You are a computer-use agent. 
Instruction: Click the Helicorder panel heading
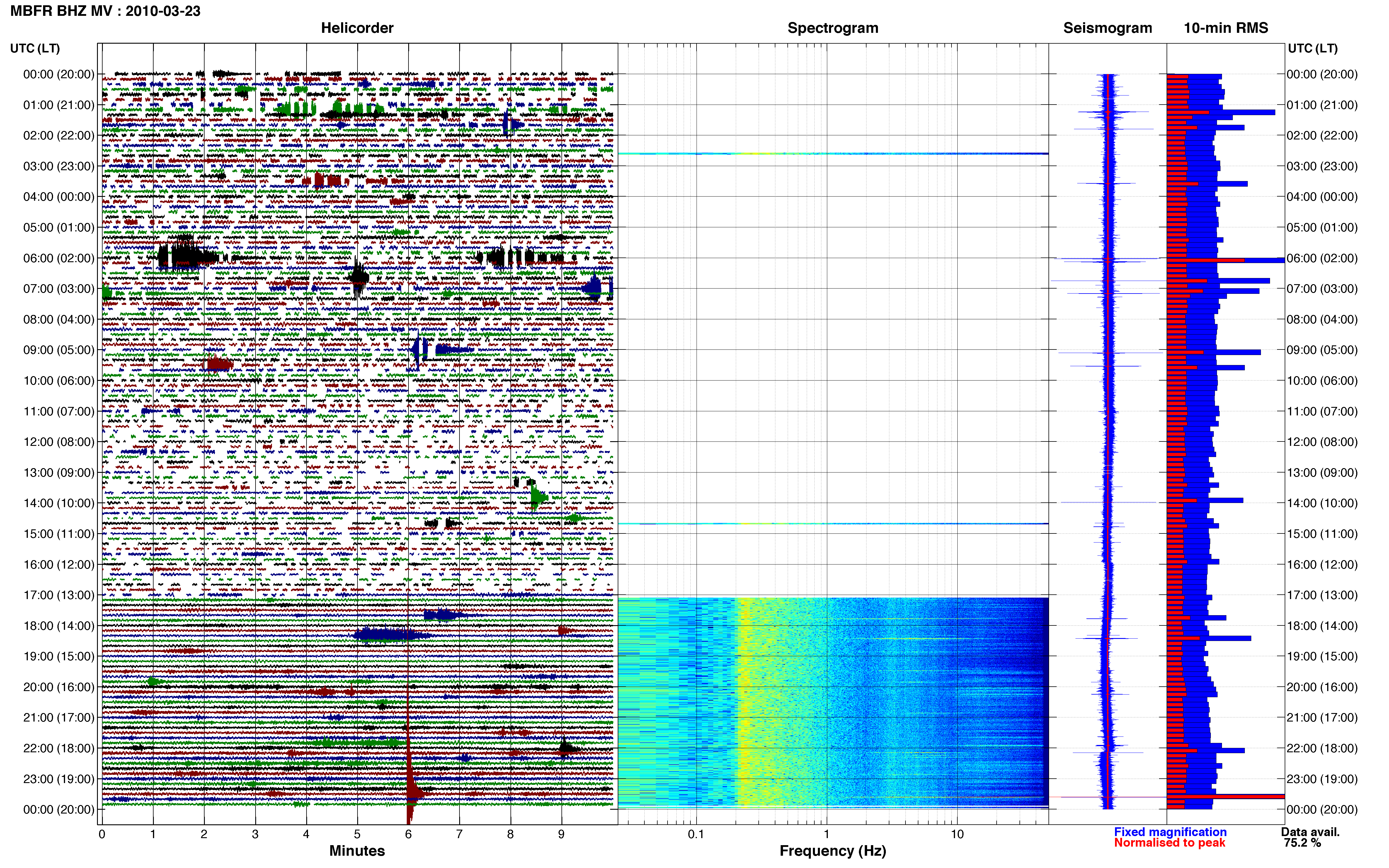(357, 28)
